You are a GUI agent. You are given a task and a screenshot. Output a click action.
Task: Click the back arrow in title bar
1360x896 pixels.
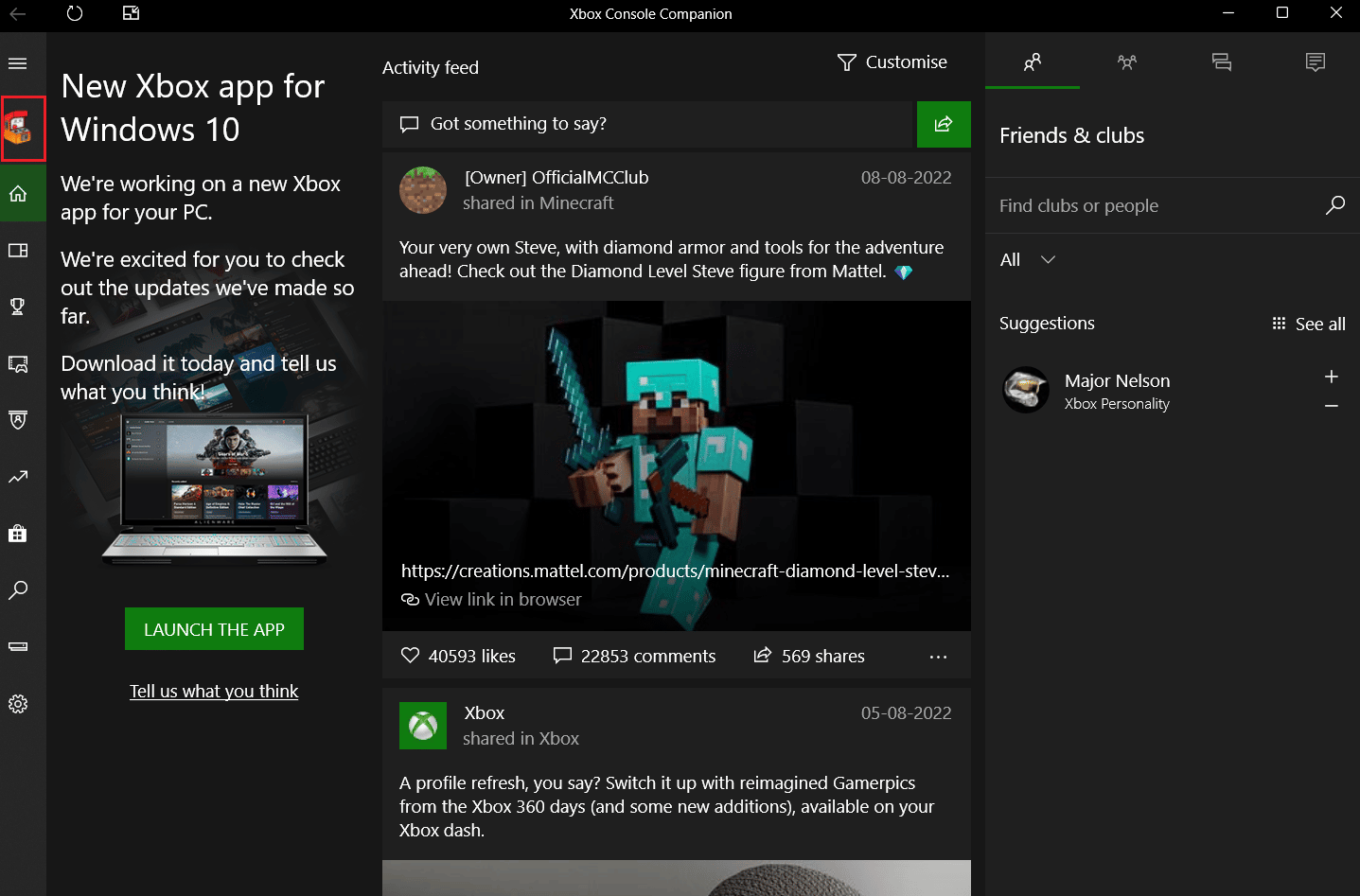point(18,13)
